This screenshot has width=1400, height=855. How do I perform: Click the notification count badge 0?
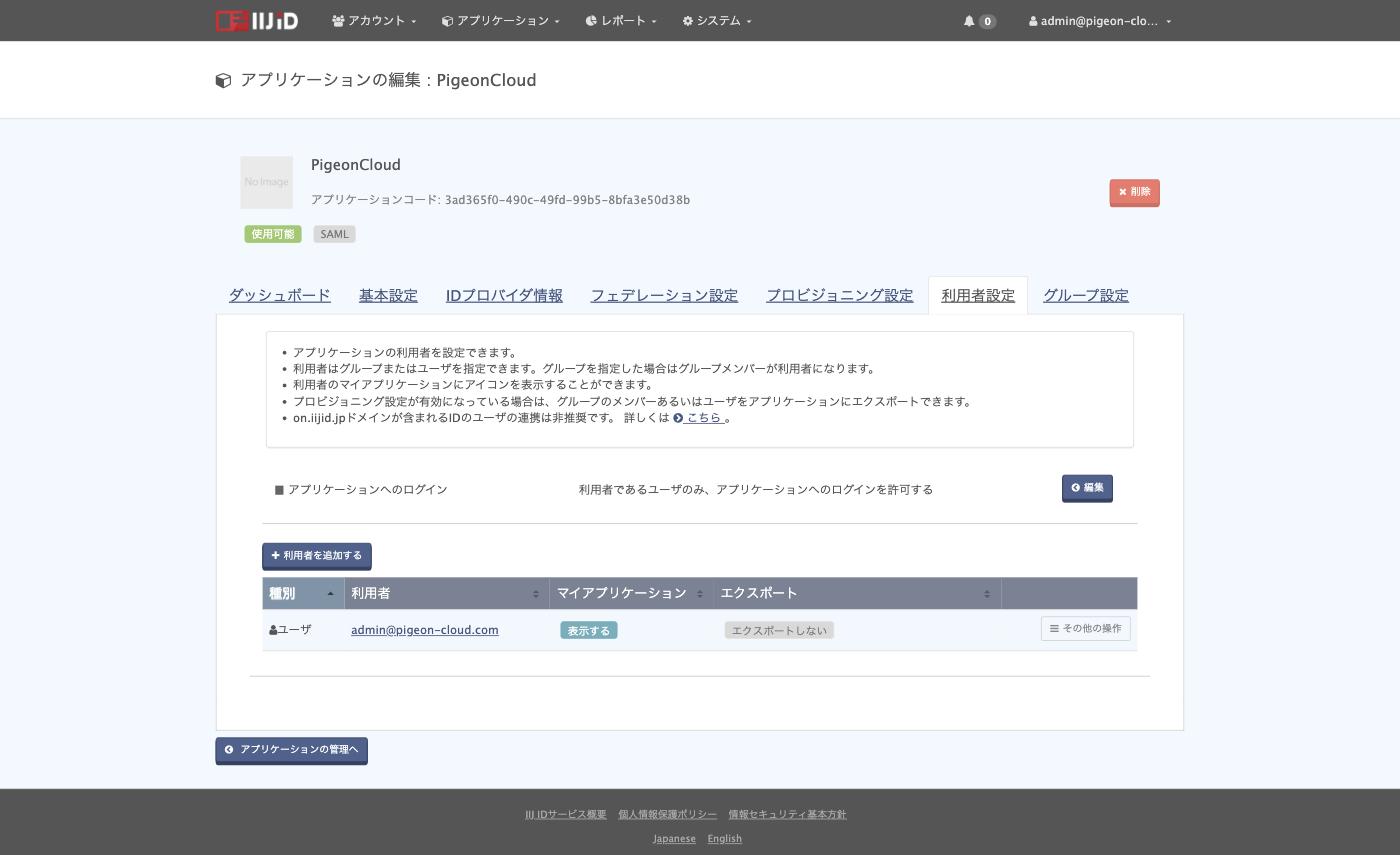[988, 21]
